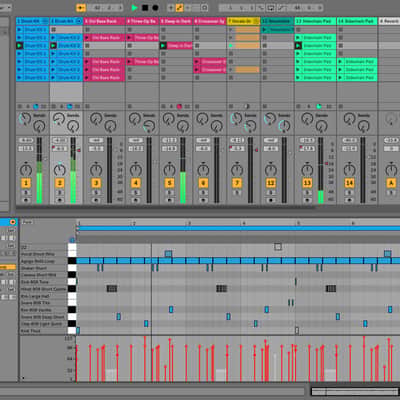Adjust track 1 pan knob

click(x=26, y=169)
